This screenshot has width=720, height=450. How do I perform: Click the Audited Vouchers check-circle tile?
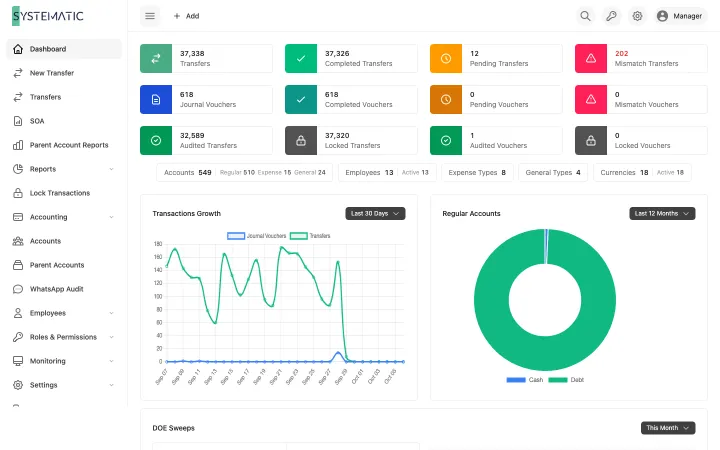click(x=446, y=141)
